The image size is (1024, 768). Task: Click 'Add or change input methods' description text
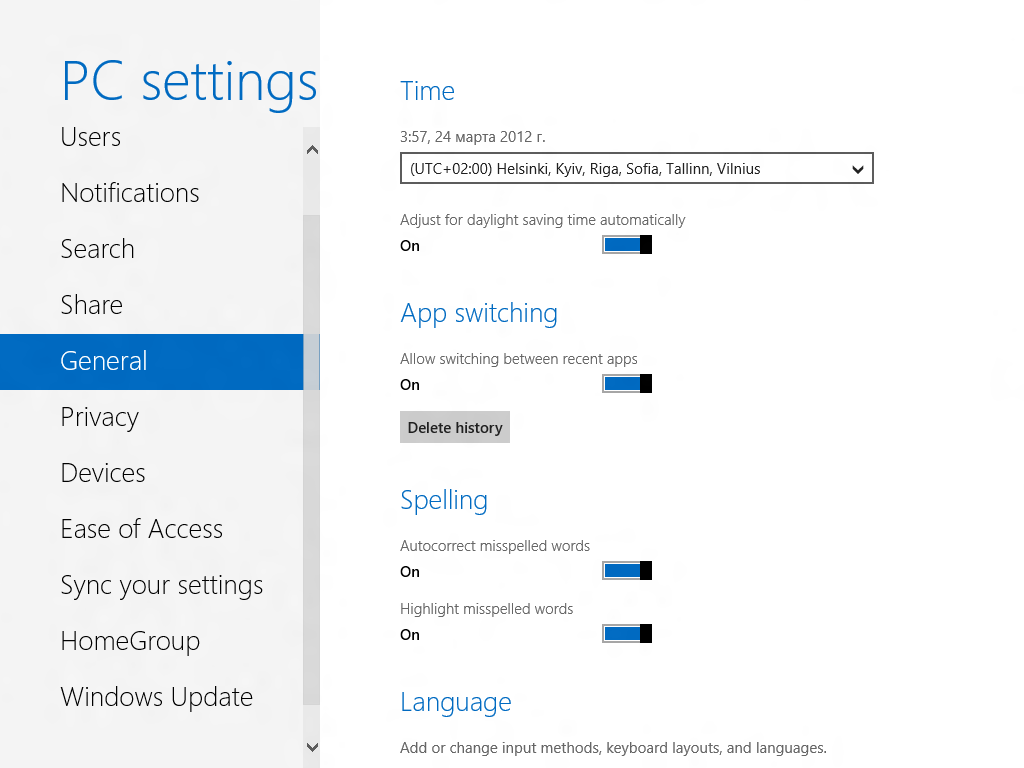[x=613, y=748]
